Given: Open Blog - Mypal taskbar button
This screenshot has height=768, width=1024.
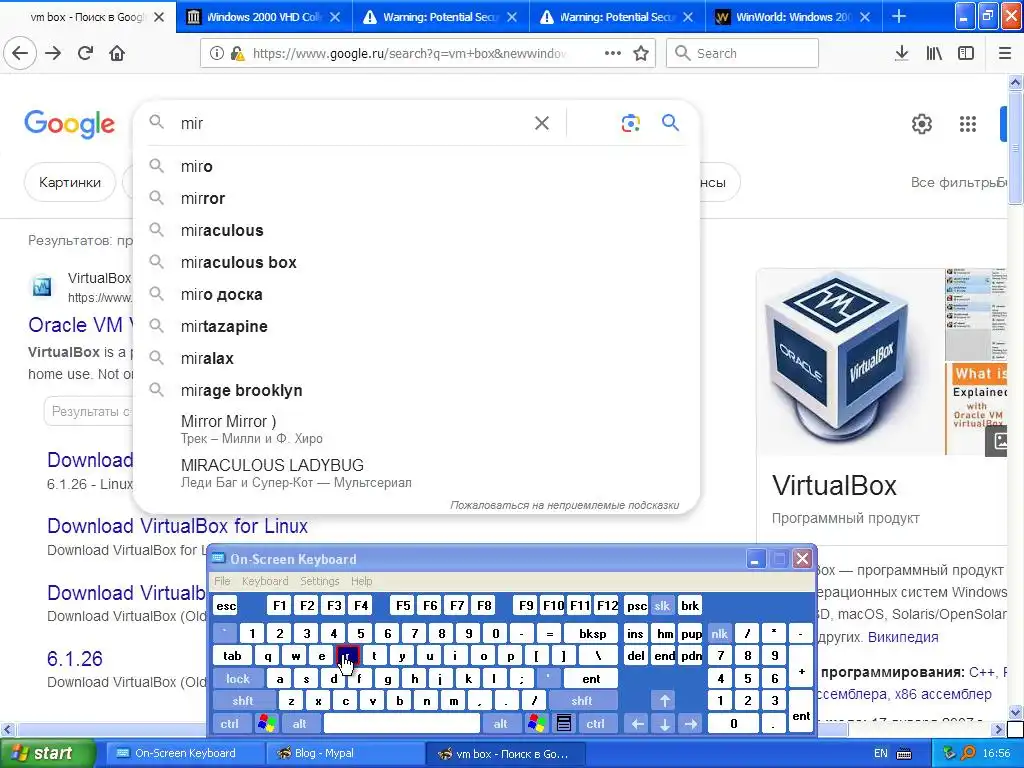Looking at the screenshot, I should [344, 753].
